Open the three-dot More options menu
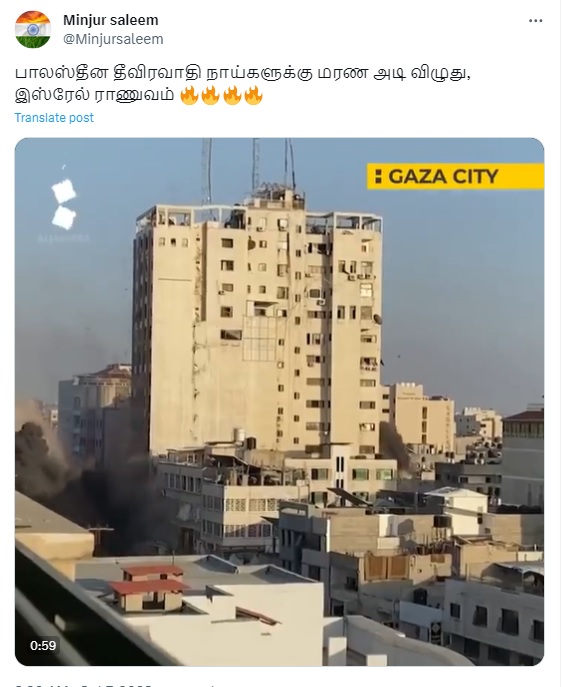 pos(535,21)
